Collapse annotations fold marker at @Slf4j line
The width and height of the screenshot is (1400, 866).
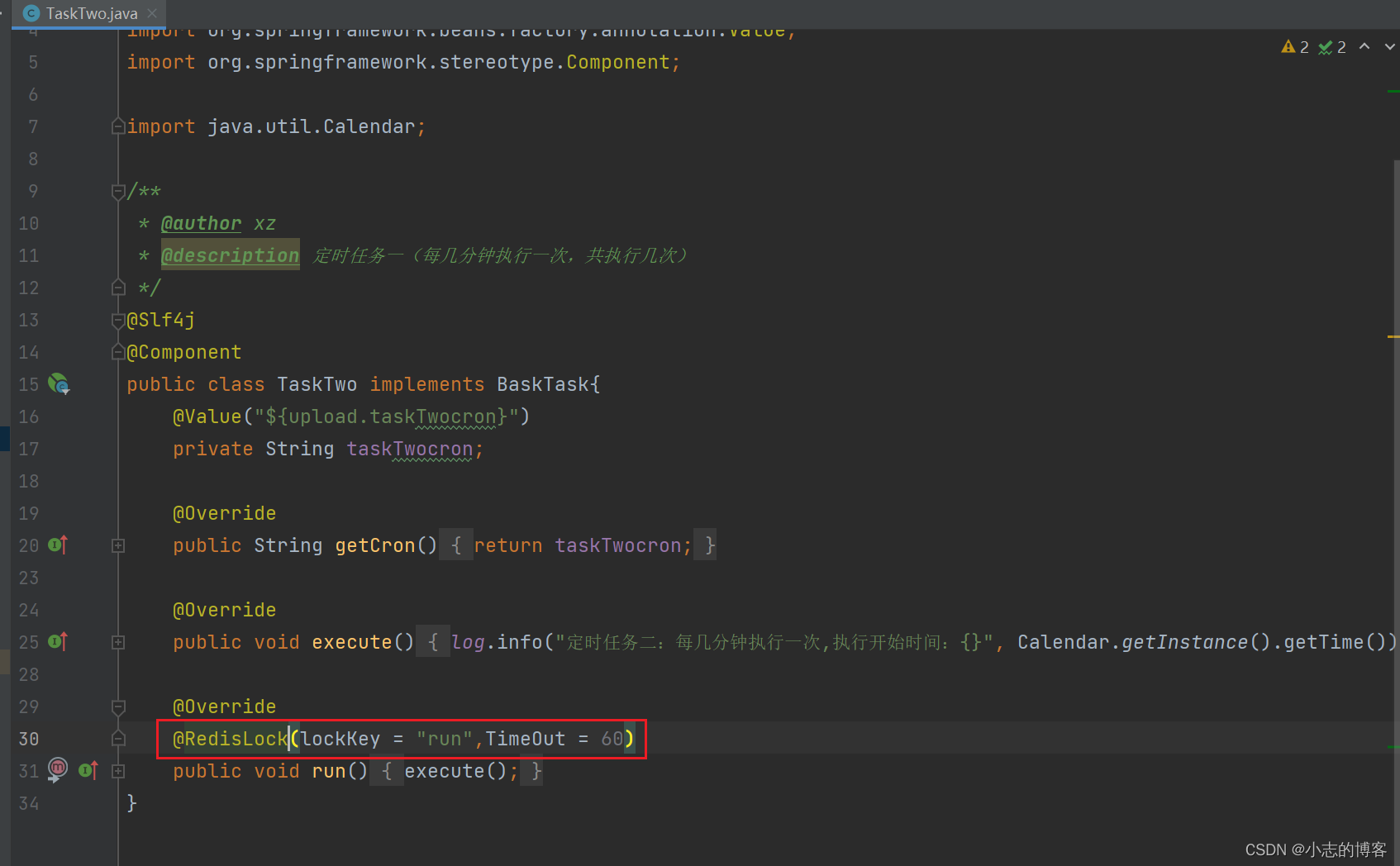click(118, 321)
